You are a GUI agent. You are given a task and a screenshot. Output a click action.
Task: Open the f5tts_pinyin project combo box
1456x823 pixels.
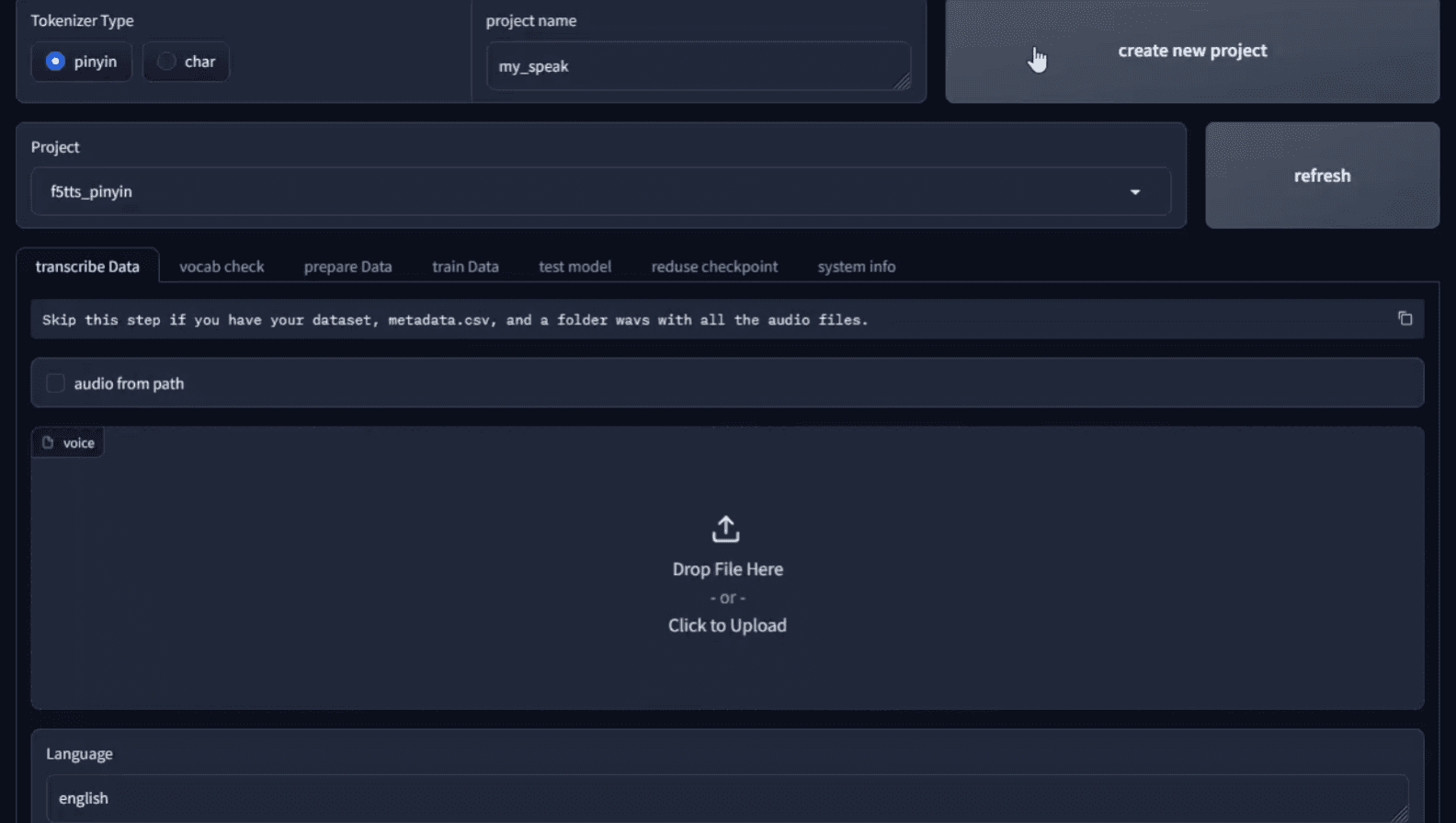[x=588, y=191]
